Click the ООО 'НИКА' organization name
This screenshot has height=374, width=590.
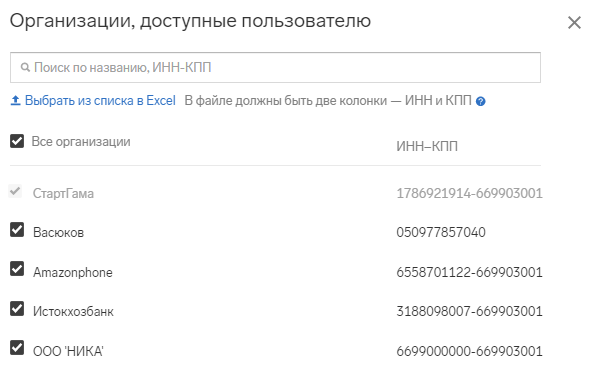coord(68,351)
